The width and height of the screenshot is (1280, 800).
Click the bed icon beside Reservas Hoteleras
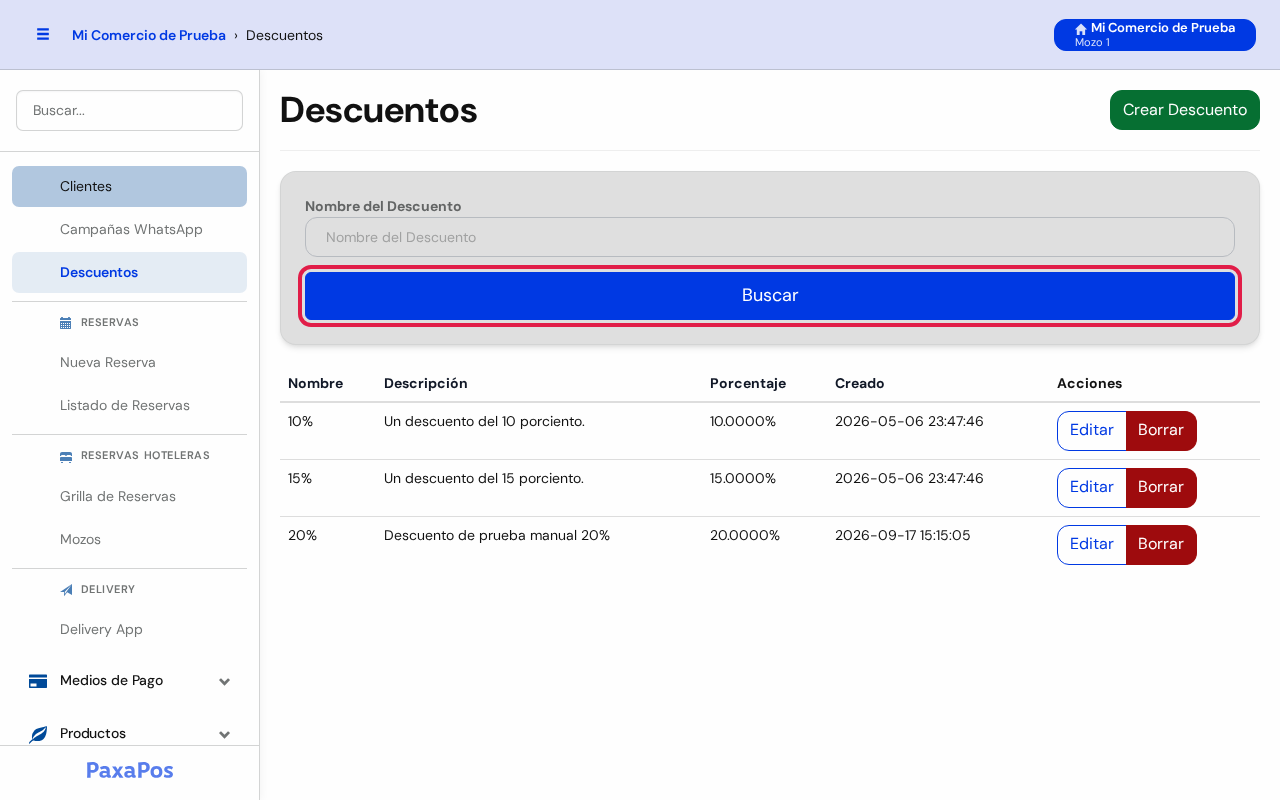pyautogui.click(x=66, y=456)
